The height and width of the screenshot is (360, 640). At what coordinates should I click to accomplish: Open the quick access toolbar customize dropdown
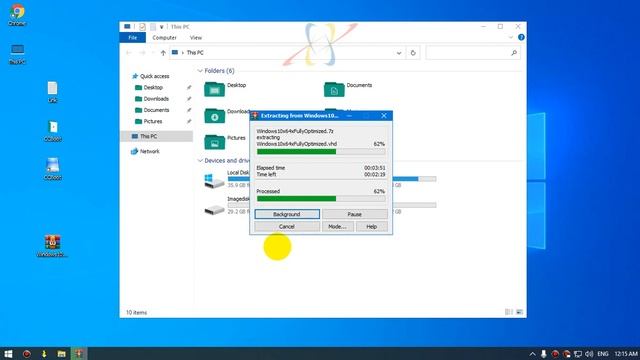162,27
